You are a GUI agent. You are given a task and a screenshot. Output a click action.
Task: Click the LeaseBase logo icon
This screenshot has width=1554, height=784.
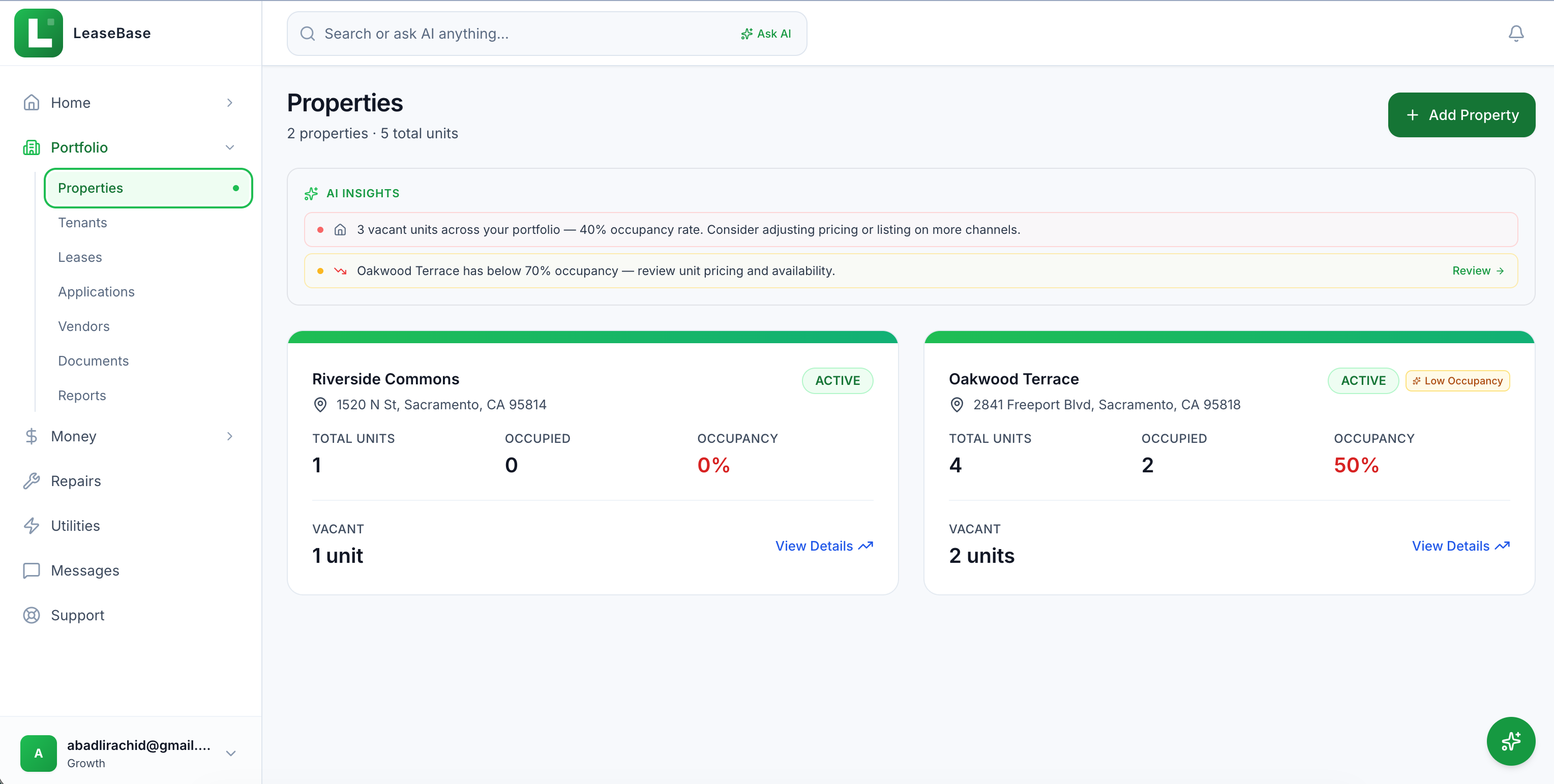pyautogui.click(x=38, y=33)
